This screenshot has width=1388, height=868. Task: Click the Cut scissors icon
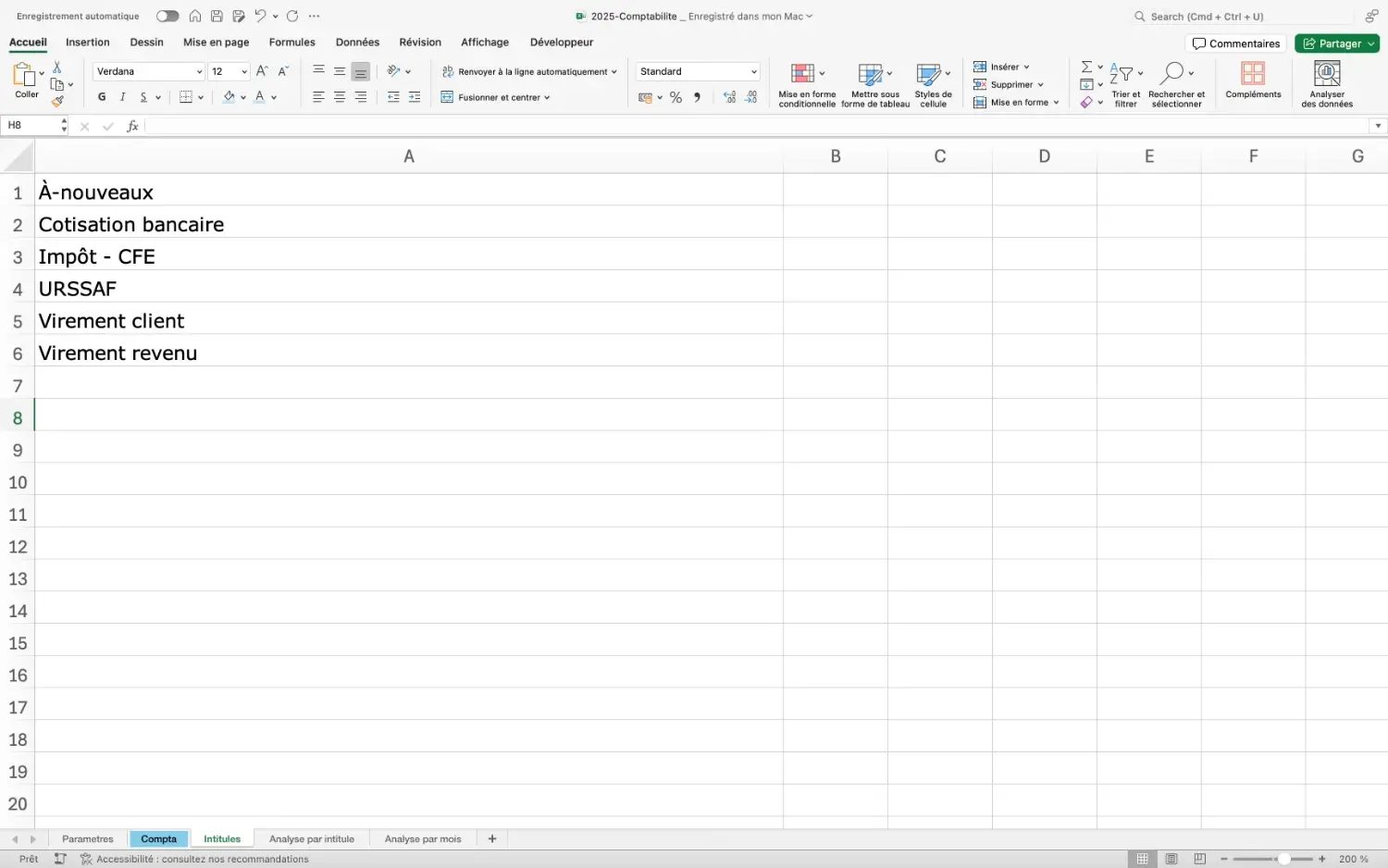click(x=56, y=68)
